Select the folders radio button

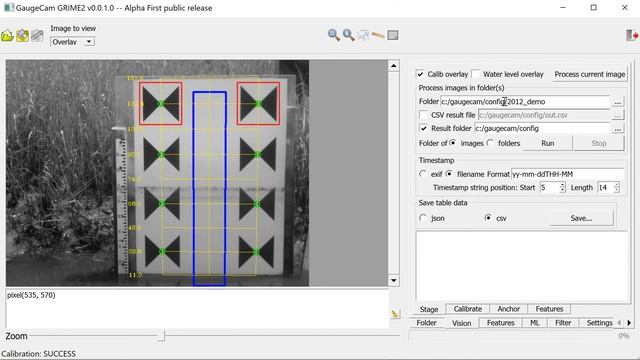(x=490, y=143)
